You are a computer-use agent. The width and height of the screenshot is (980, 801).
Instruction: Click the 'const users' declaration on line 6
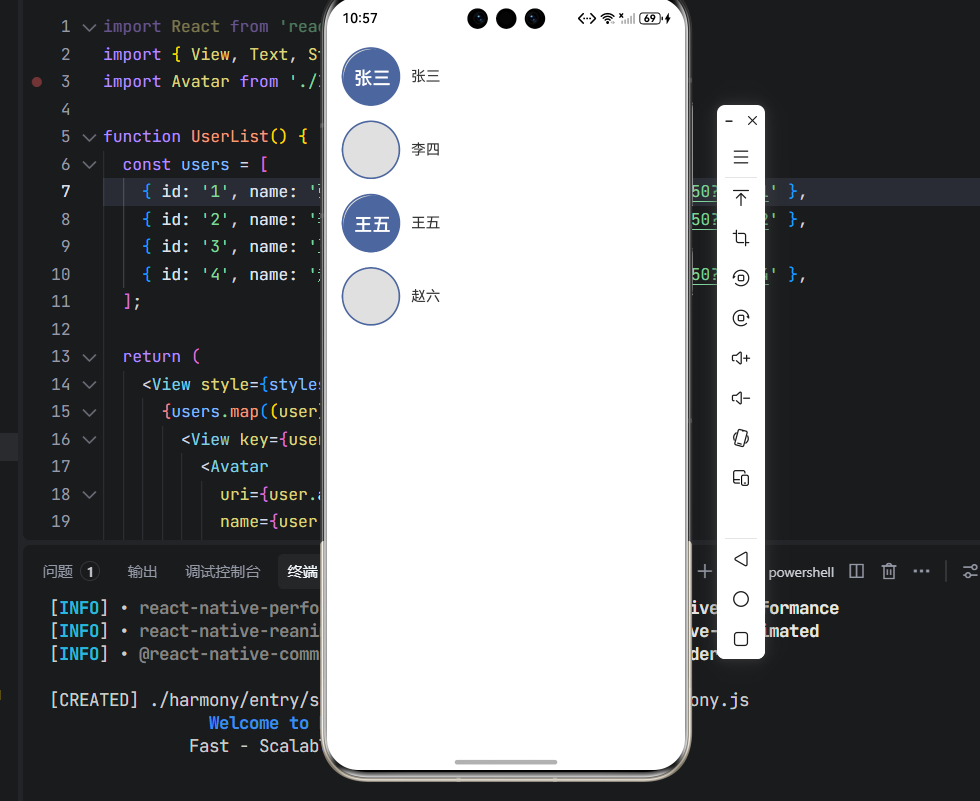(176, 165)
